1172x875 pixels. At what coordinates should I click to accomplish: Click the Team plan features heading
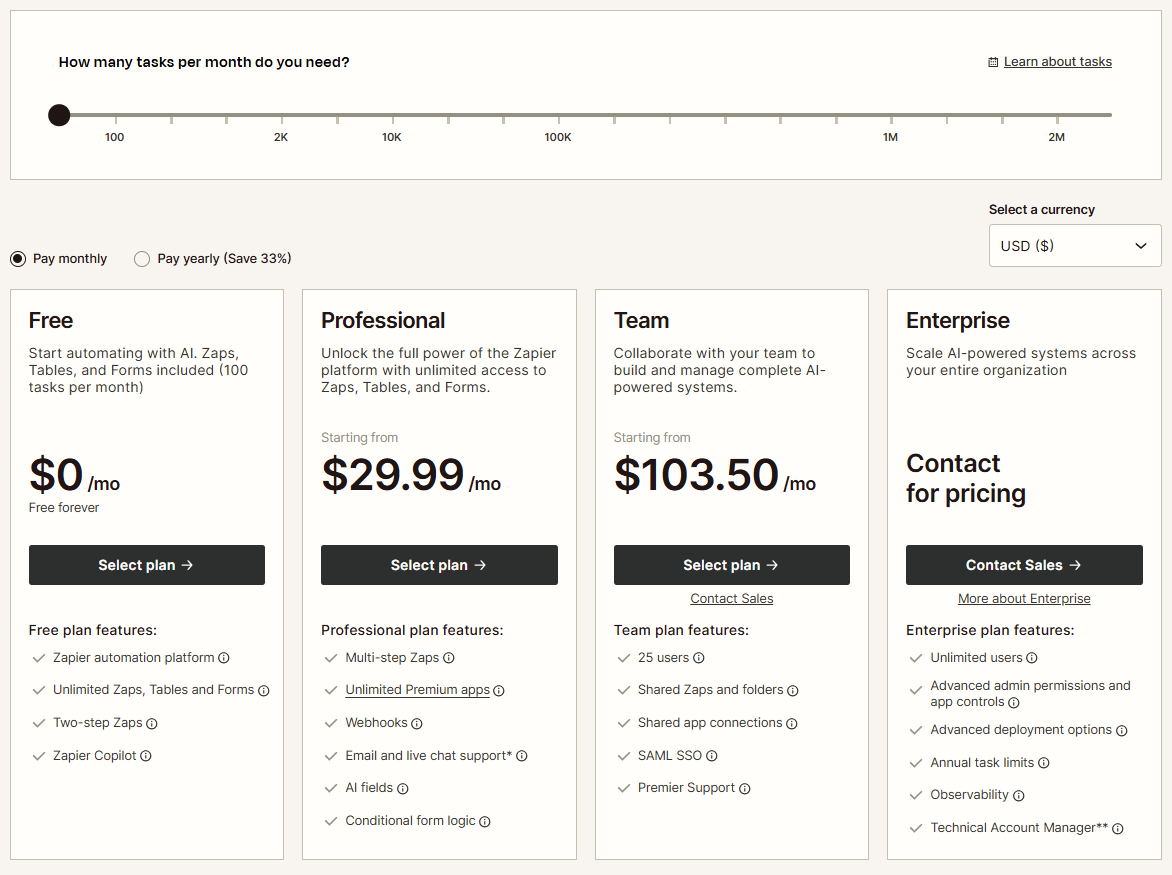click(x=681, y=631)
